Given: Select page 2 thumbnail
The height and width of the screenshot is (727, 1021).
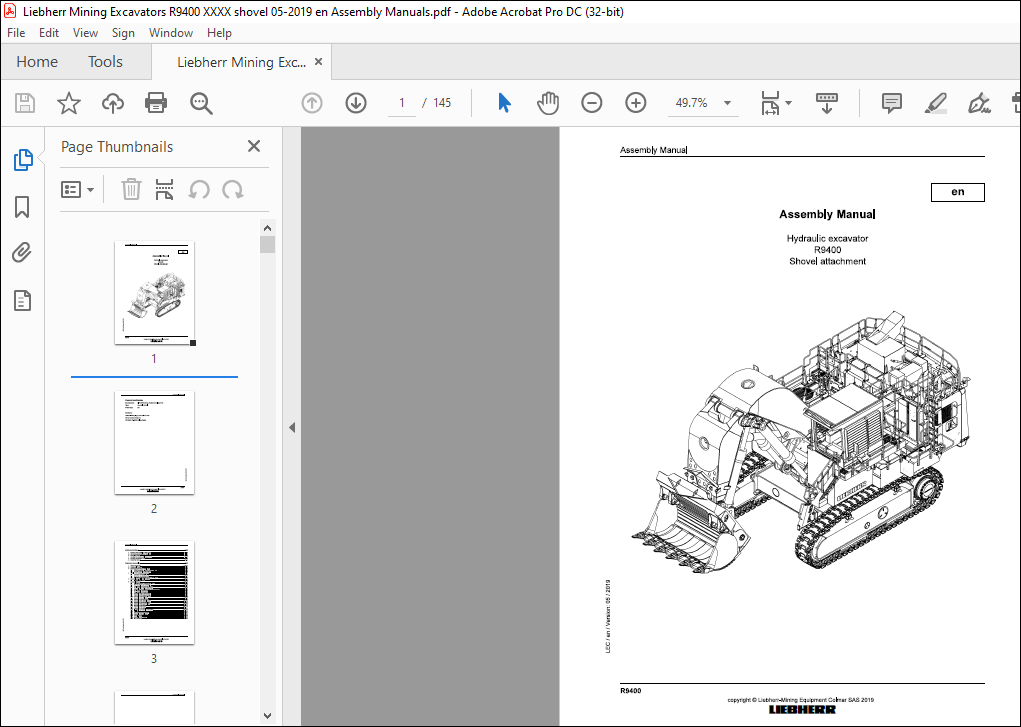Looking at the screenshot, I should point(154,442).
